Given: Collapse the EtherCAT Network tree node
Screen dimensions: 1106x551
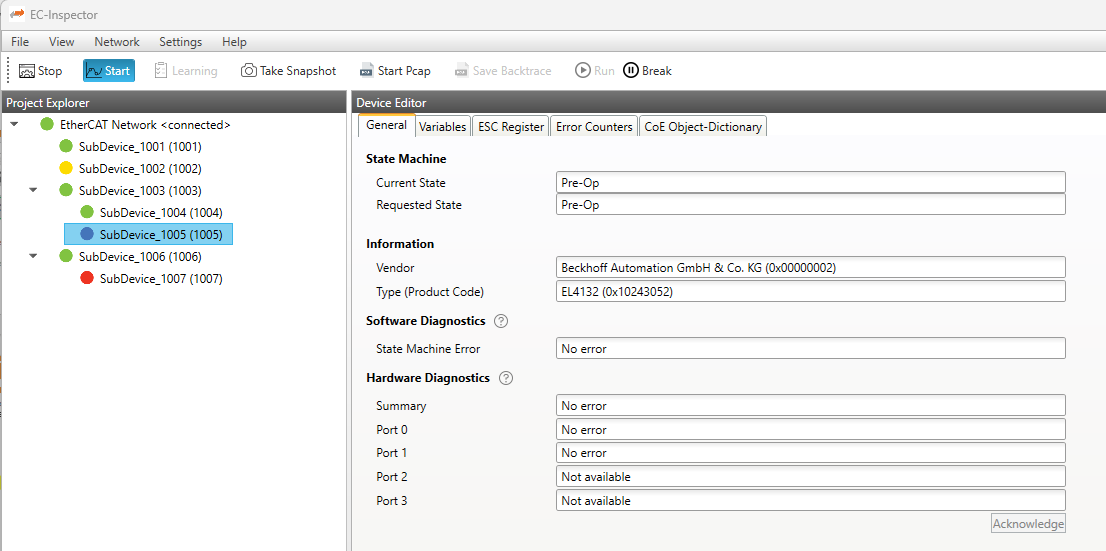Looking at the screenshot, I should pyautogui.click(x=14, y=125).
